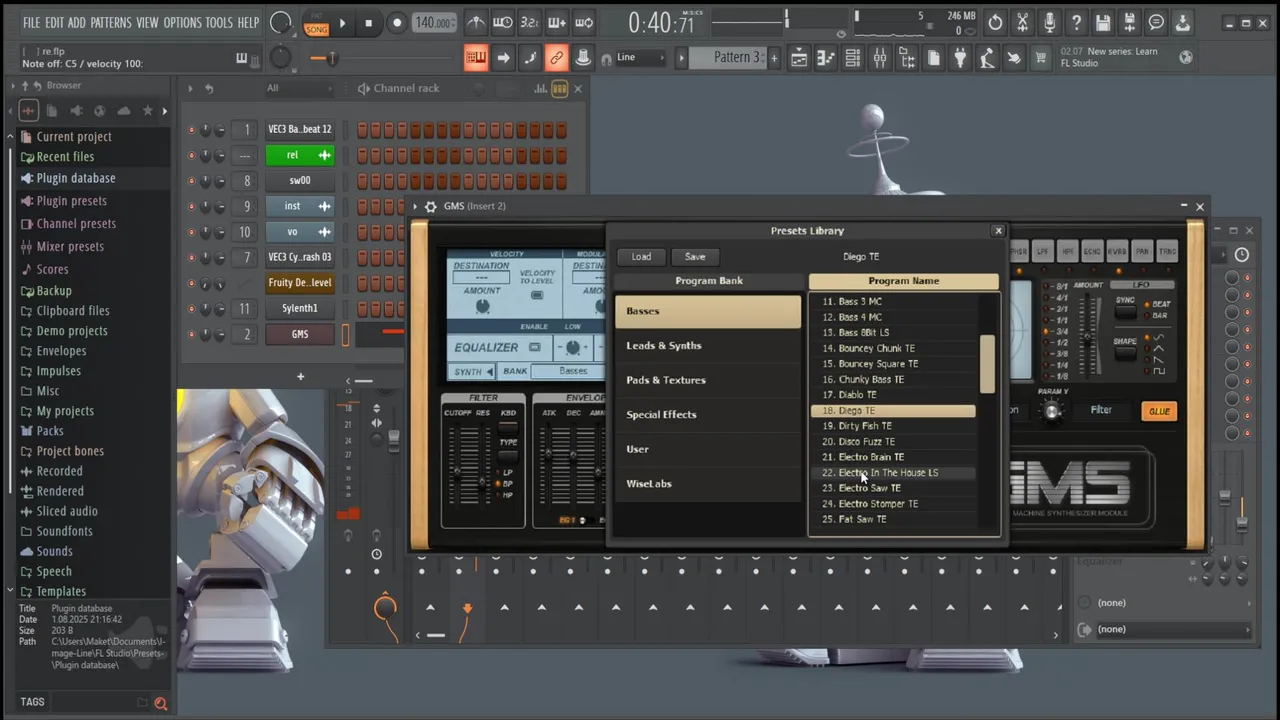The width and height of the screenshot is (1280, 720).
Task: Open GMS window menu arrow
Action: [x=415, y=206]
